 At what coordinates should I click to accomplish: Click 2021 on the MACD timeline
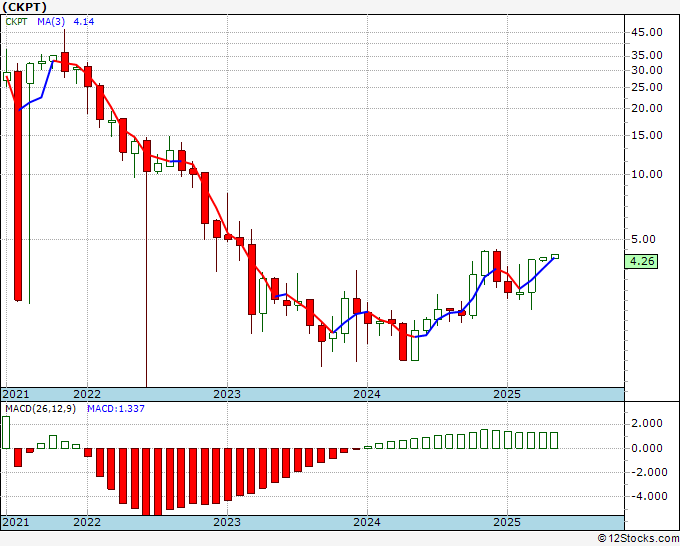coord(16,522)
